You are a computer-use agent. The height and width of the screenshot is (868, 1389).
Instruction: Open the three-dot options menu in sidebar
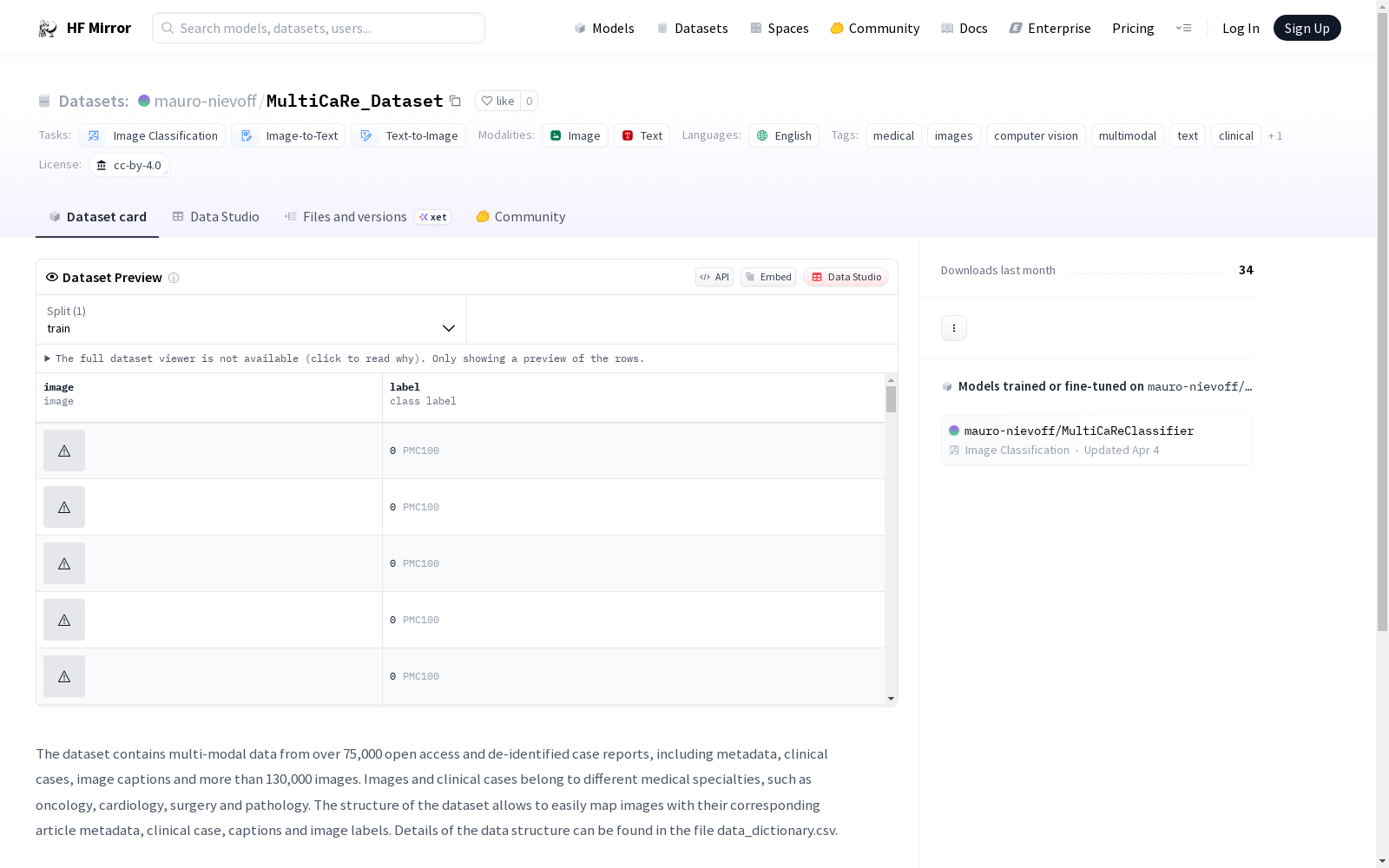coord(953,328)
